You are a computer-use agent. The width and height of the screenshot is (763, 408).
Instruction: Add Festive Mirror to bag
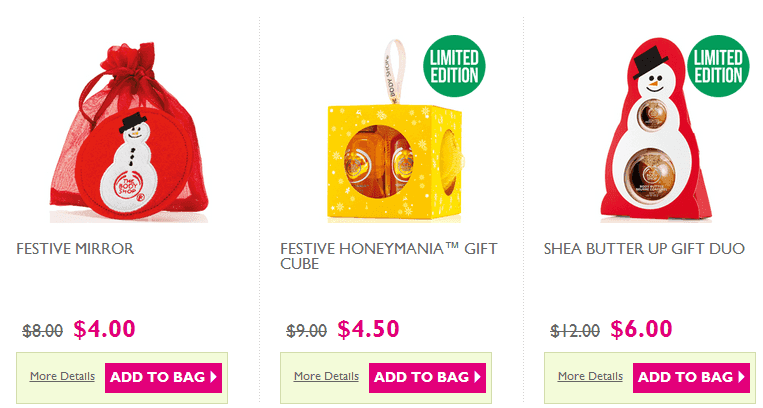pos(164,377)
